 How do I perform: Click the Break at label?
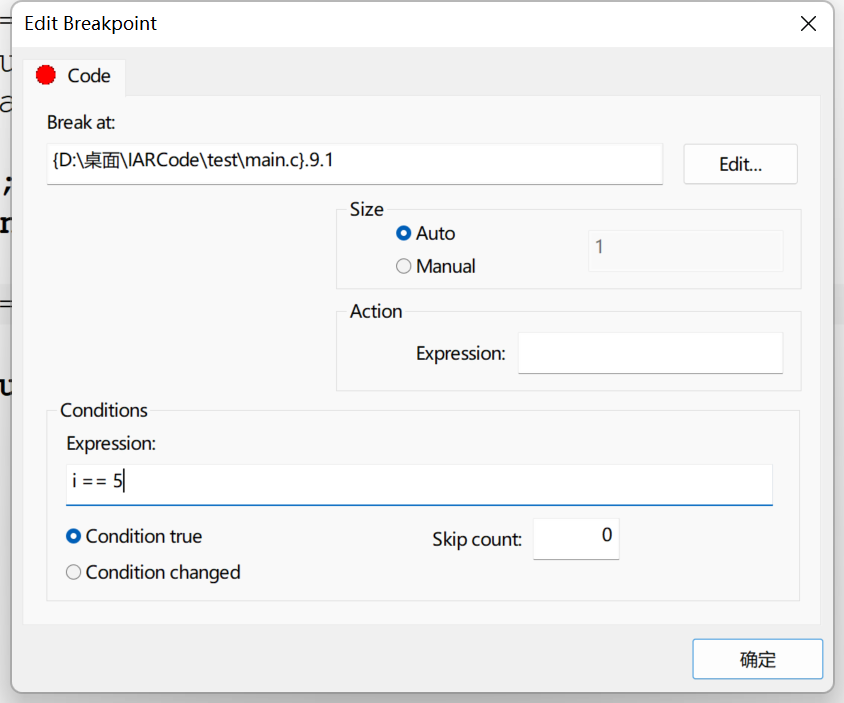coord(81,123)
